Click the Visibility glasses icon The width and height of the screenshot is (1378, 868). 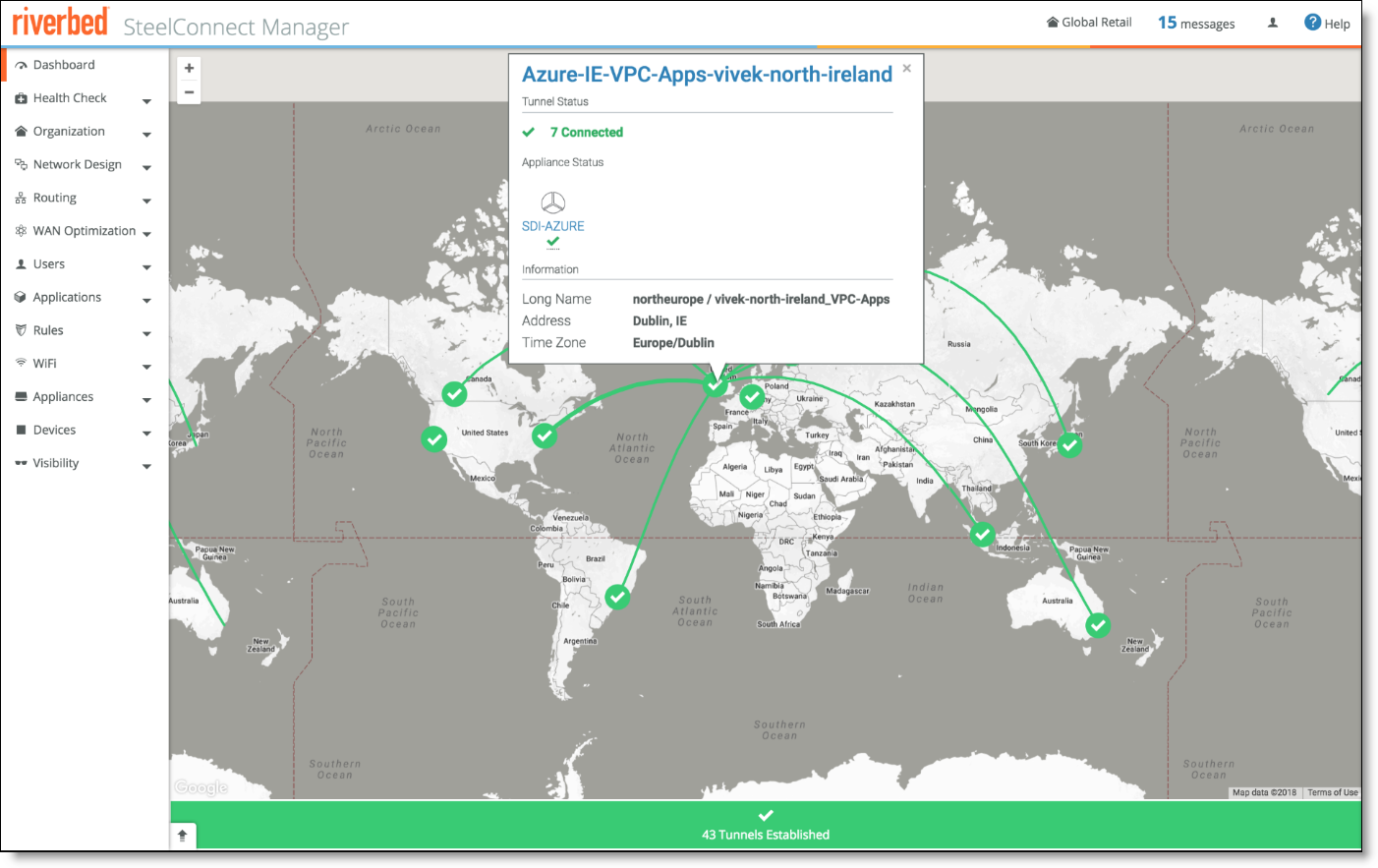[x=21, y=464]
